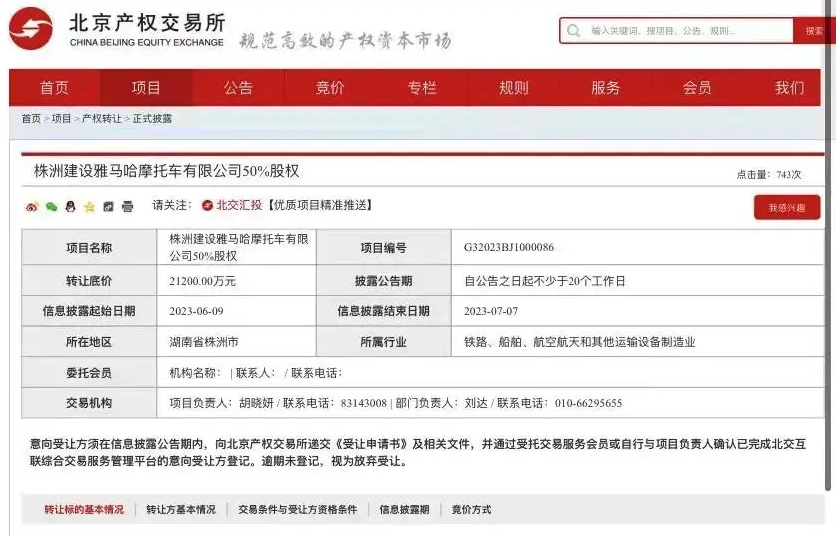Screen dimensions: 836x536
Task: Click the 【优质项目精准推送】 text
Action: [x=319, y=205]
